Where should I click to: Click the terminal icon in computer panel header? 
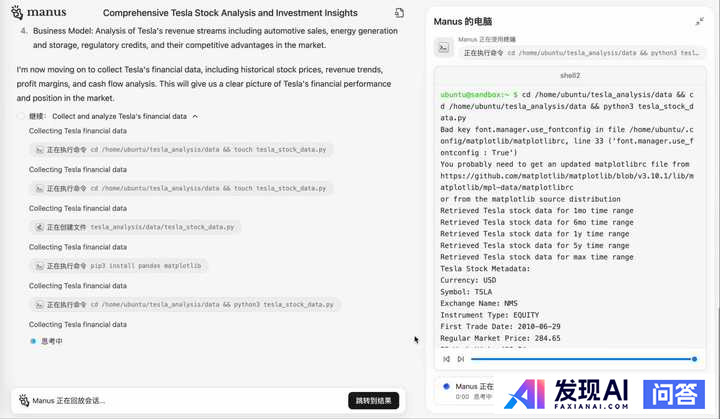click(444, 46)
